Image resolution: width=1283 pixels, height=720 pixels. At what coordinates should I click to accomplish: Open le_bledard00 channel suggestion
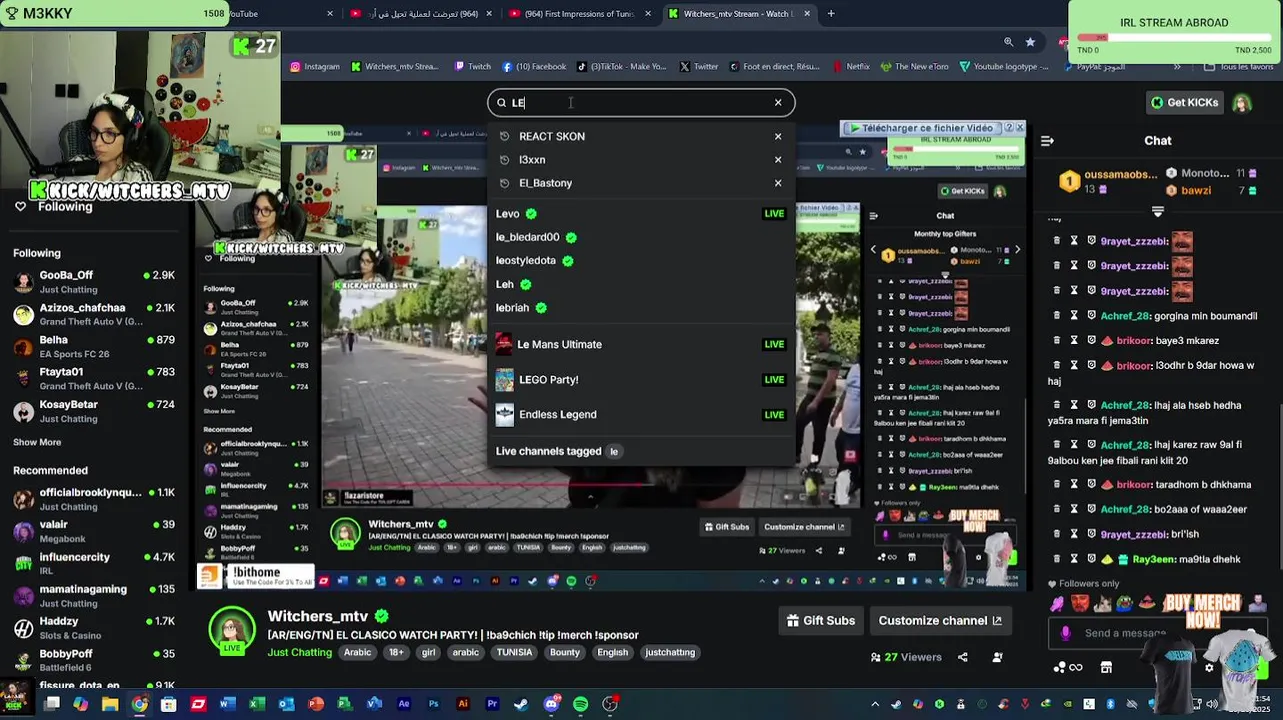click(640, 237)
